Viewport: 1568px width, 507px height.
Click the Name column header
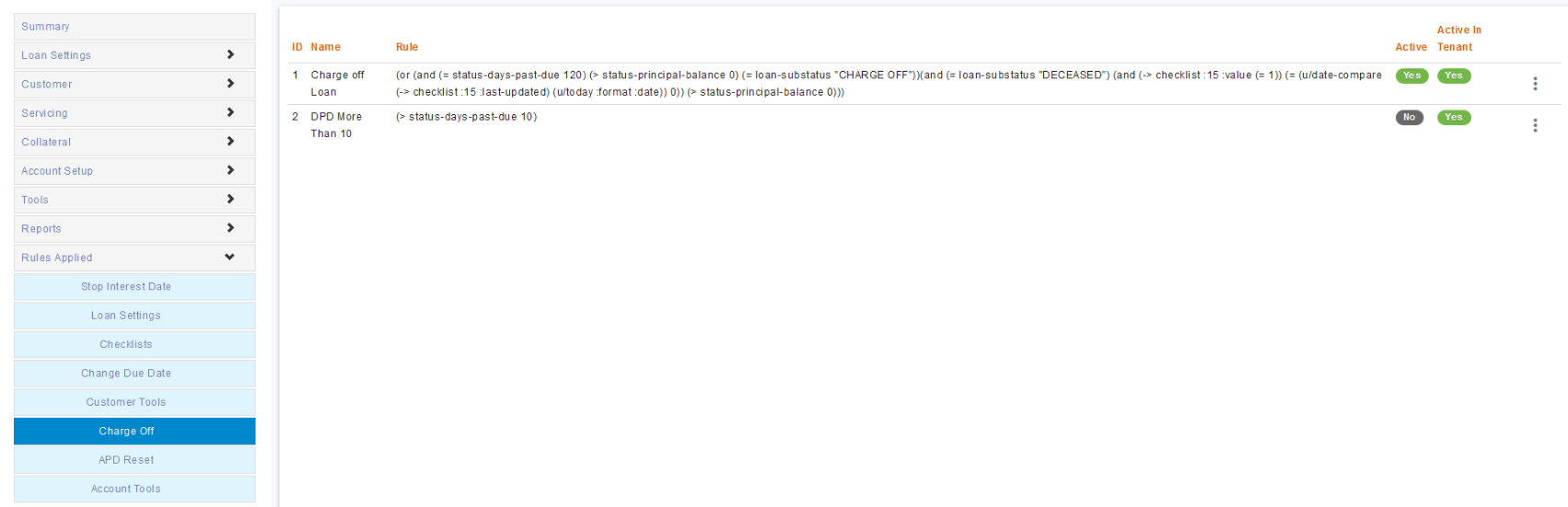coord(326,47)
